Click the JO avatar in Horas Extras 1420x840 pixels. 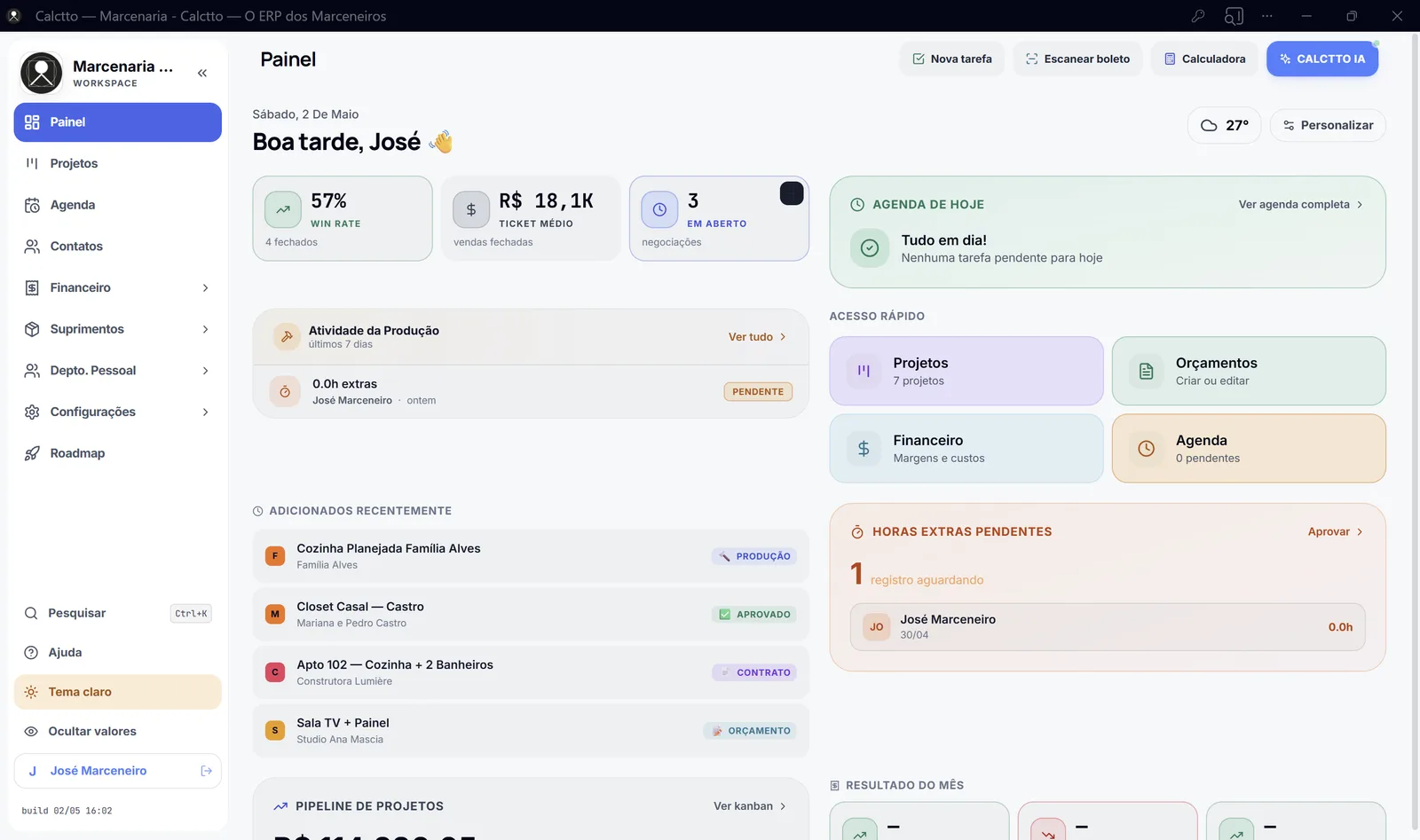tap(877, 627)
